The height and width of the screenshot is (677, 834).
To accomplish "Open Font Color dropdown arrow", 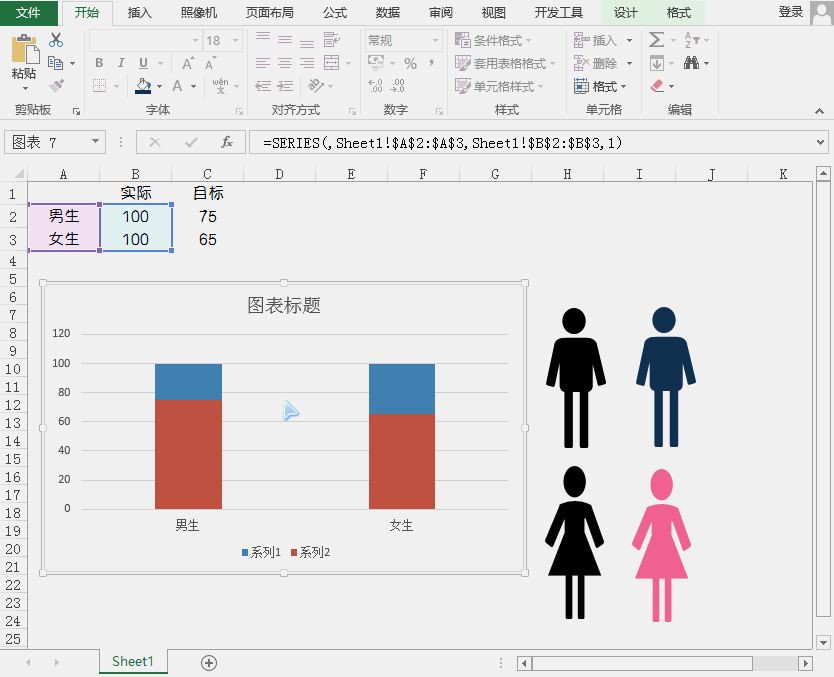I will (193, 86).
